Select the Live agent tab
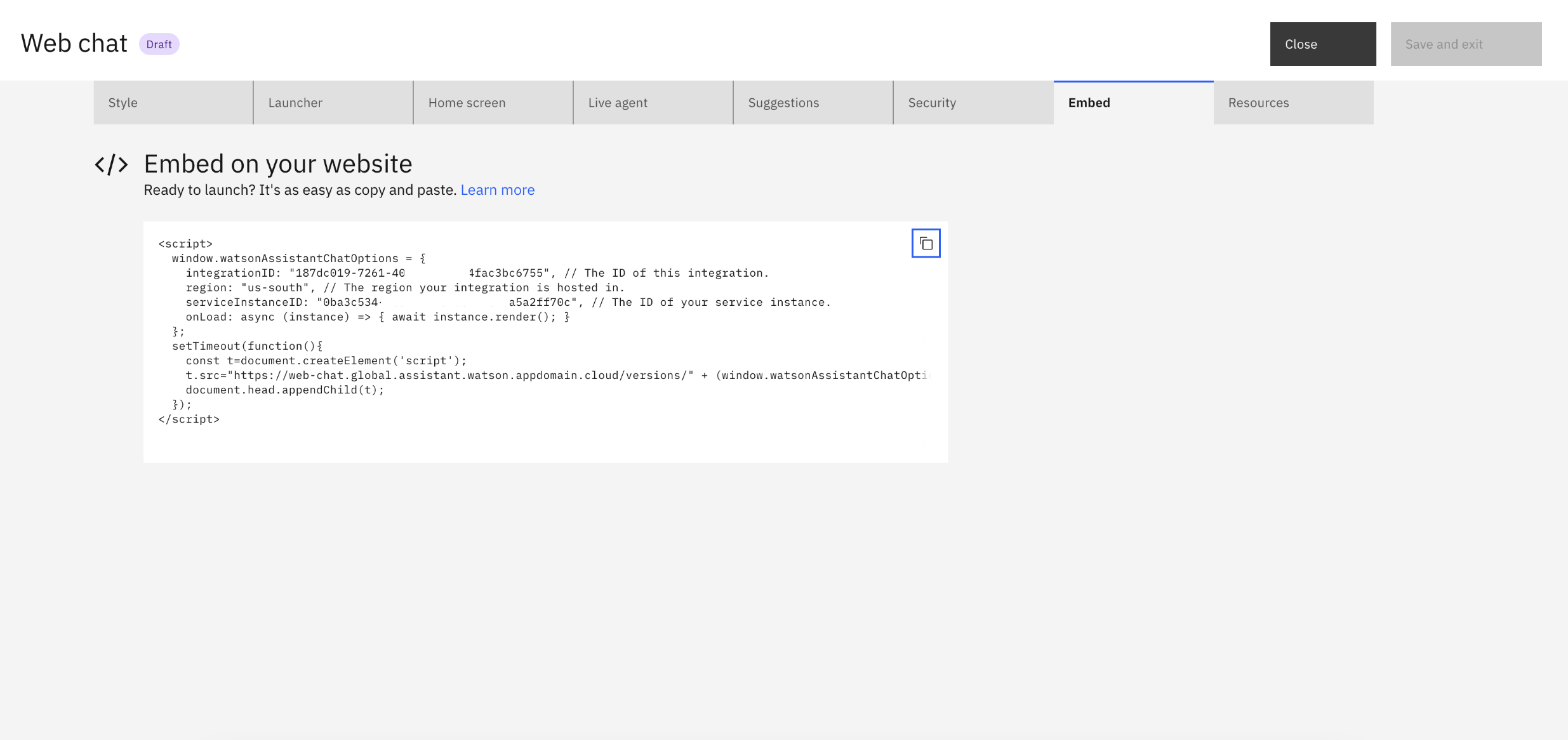 tap(653, 103)
